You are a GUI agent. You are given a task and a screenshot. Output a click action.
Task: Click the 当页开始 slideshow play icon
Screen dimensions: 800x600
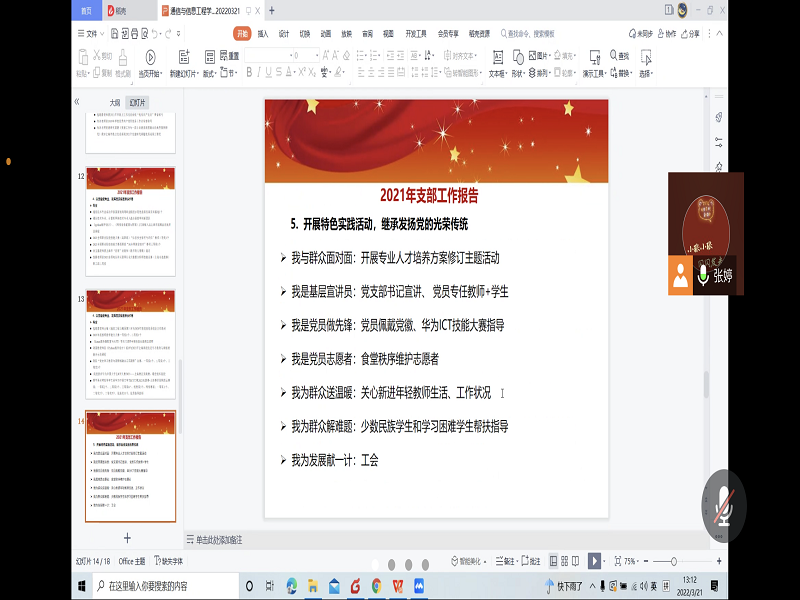[150, 57]
